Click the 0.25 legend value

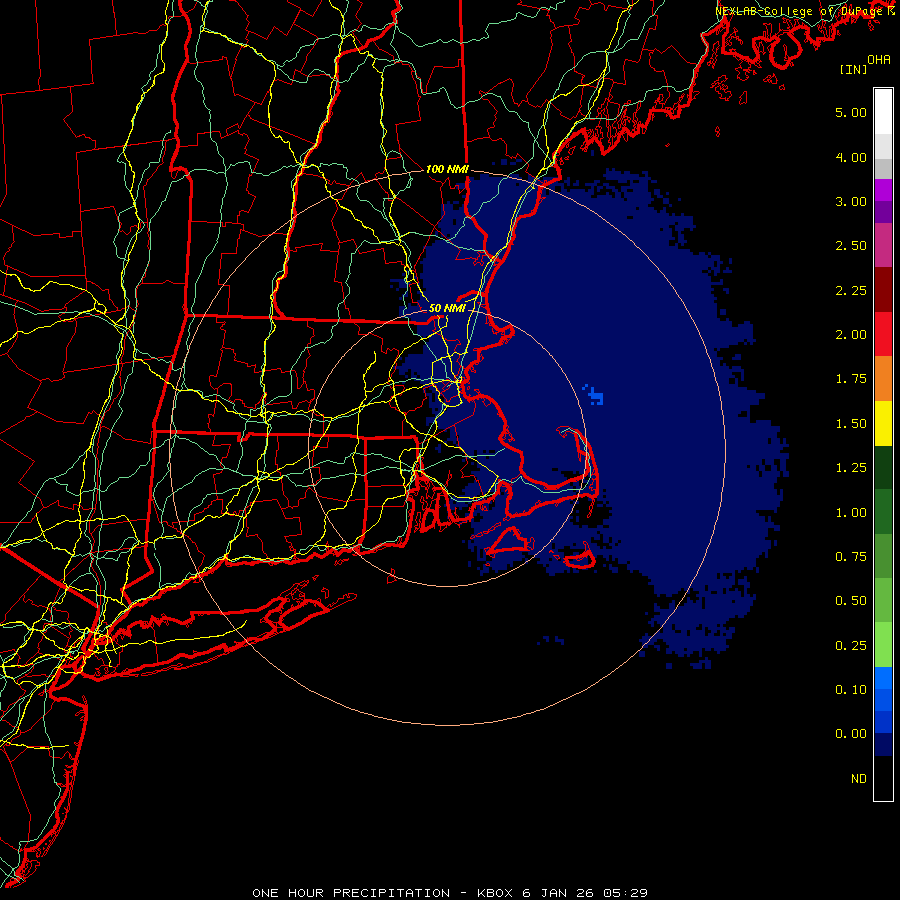coord(851,646)
